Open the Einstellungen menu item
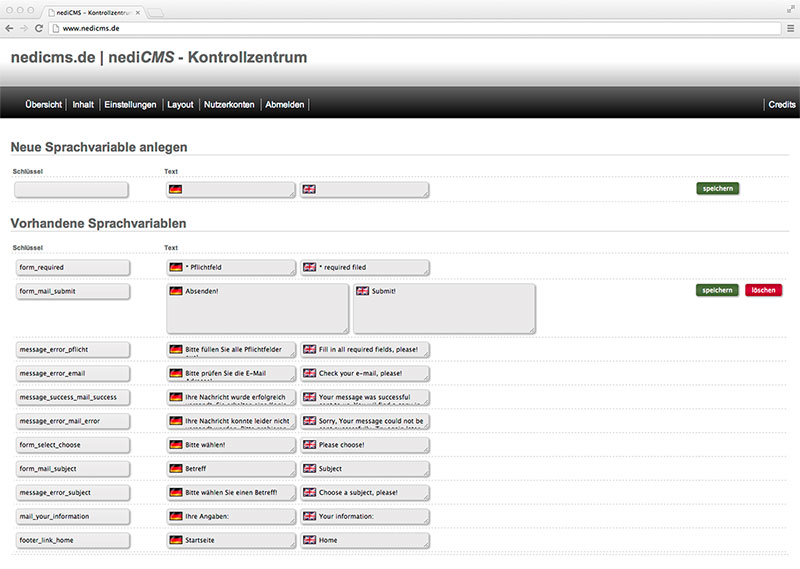 pos(130,105)
